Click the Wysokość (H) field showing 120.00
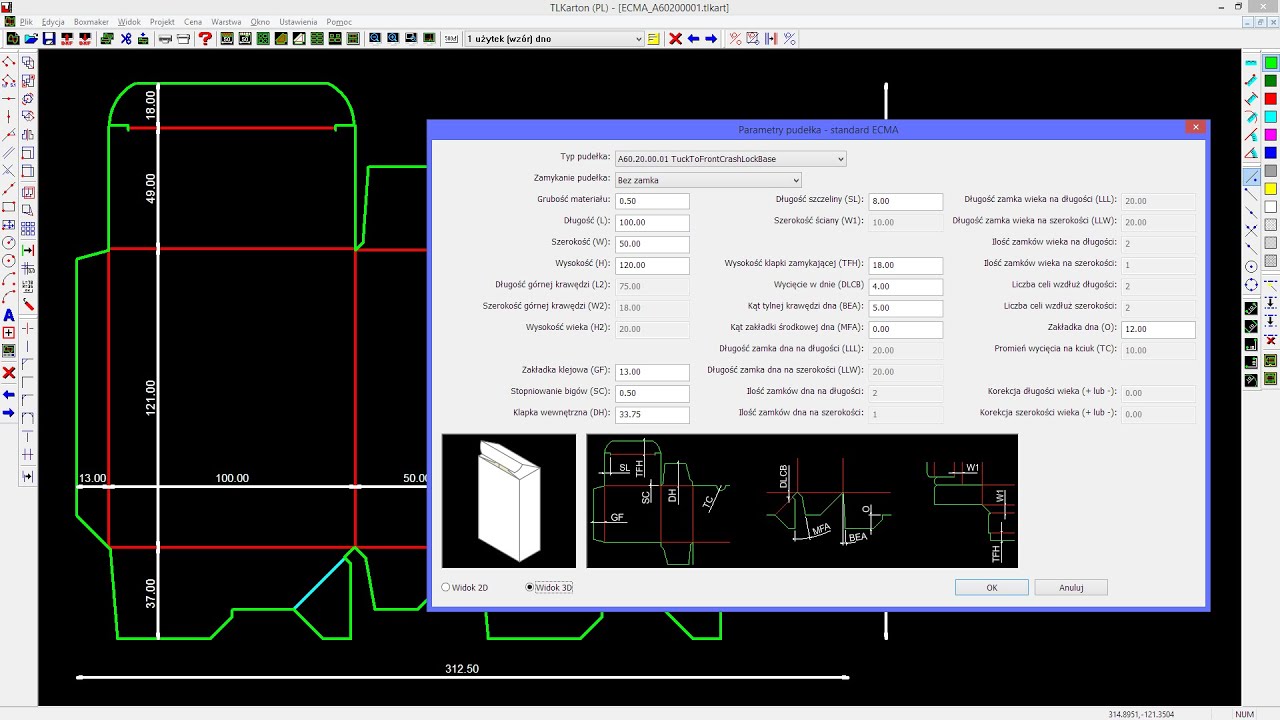Screen dimensions: 1280x720 [652, 265]
